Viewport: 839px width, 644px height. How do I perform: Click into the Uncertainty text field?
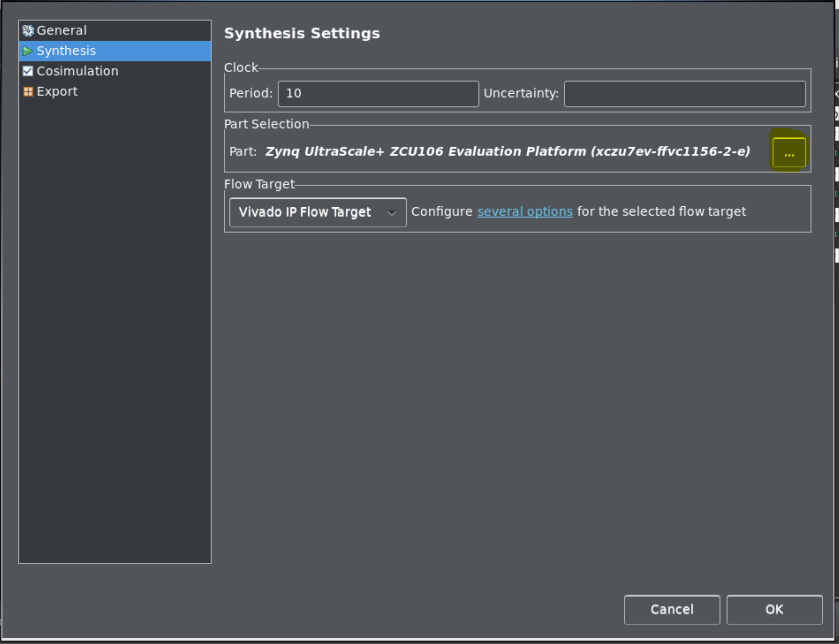click(684, 94)
